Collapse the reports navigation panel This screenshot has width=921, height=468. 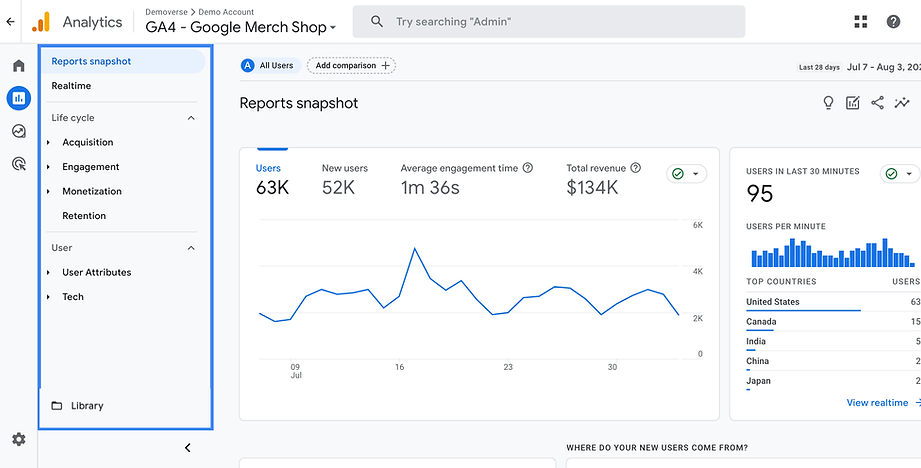click(188, 448)
